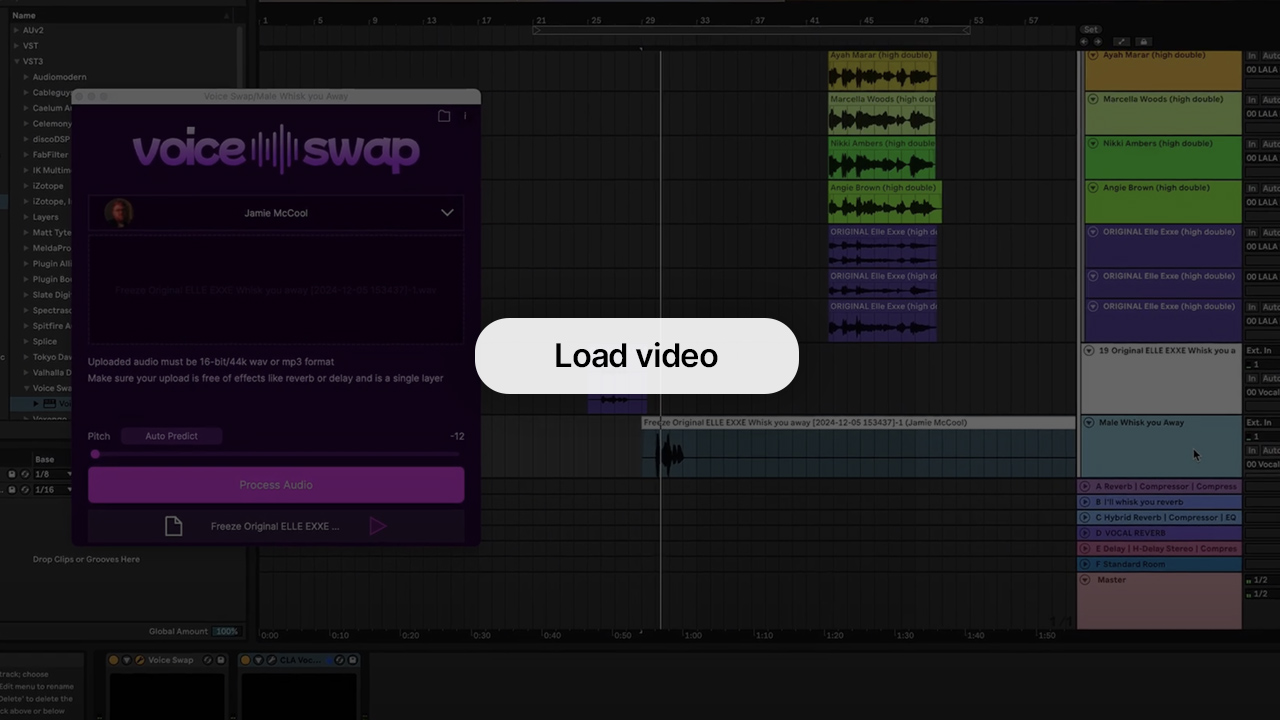
Task: Click the Voice Swap device save preset icon
Action: (221, 660)
